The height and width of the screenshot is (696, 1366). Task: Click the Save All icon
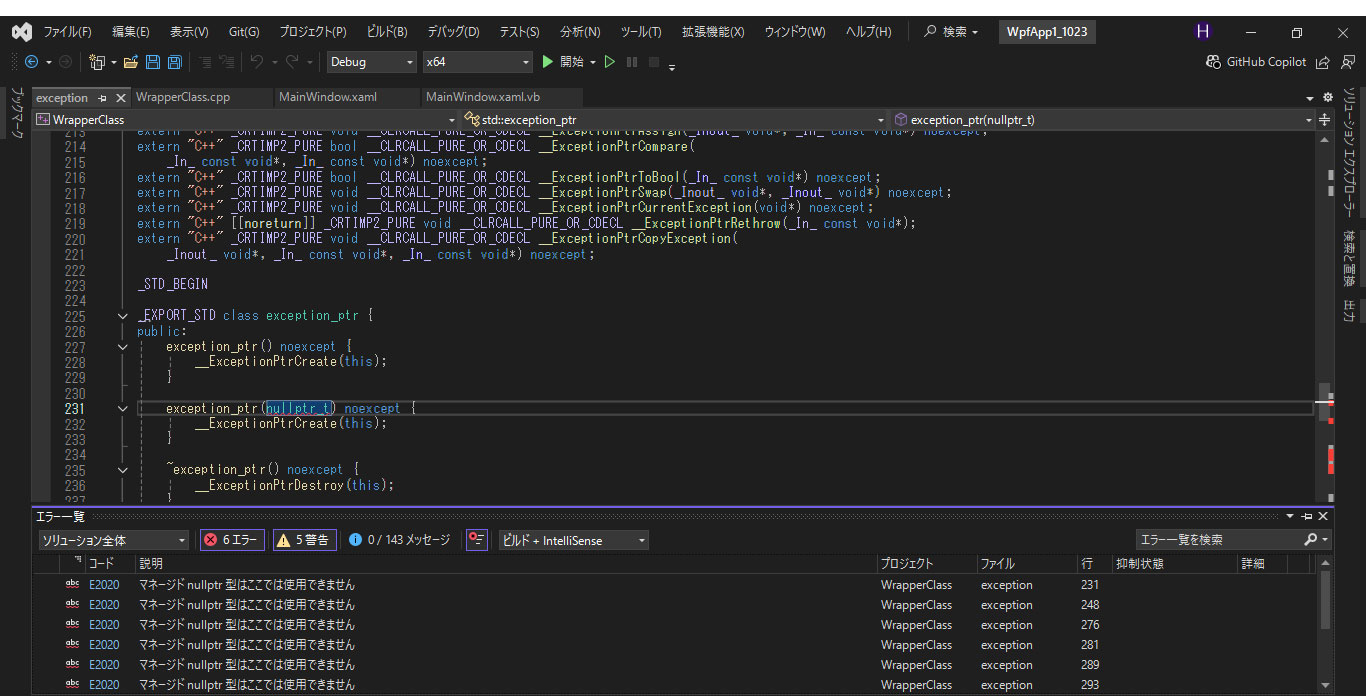tap(175, 61)
